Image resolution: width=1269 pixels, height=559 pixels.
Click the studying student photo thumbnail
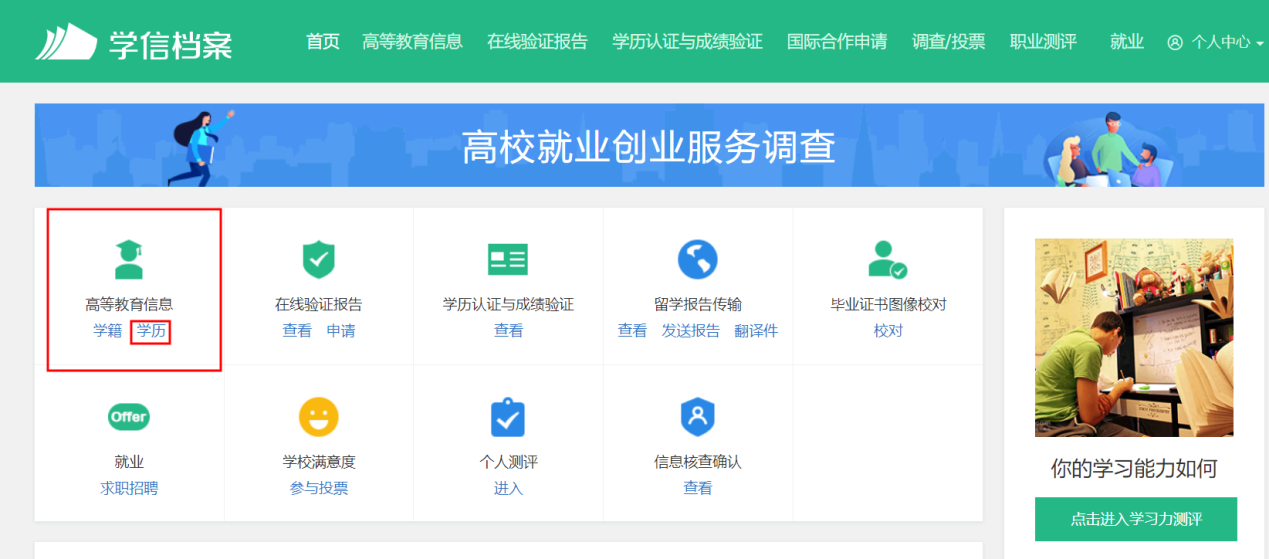click(x=1134, y=337)
